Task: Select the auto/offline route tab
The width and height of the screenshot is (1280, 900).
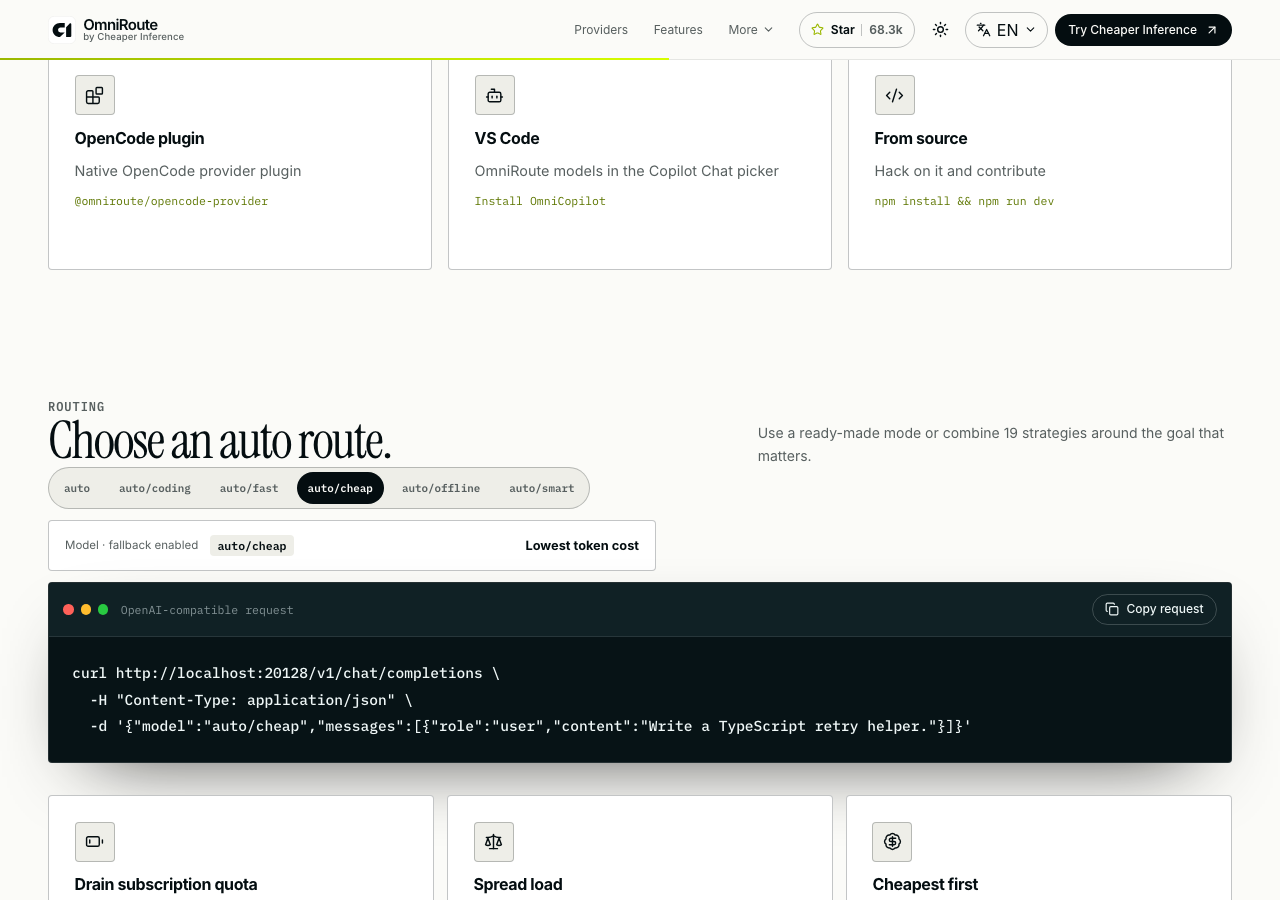Action: (441, 488)
